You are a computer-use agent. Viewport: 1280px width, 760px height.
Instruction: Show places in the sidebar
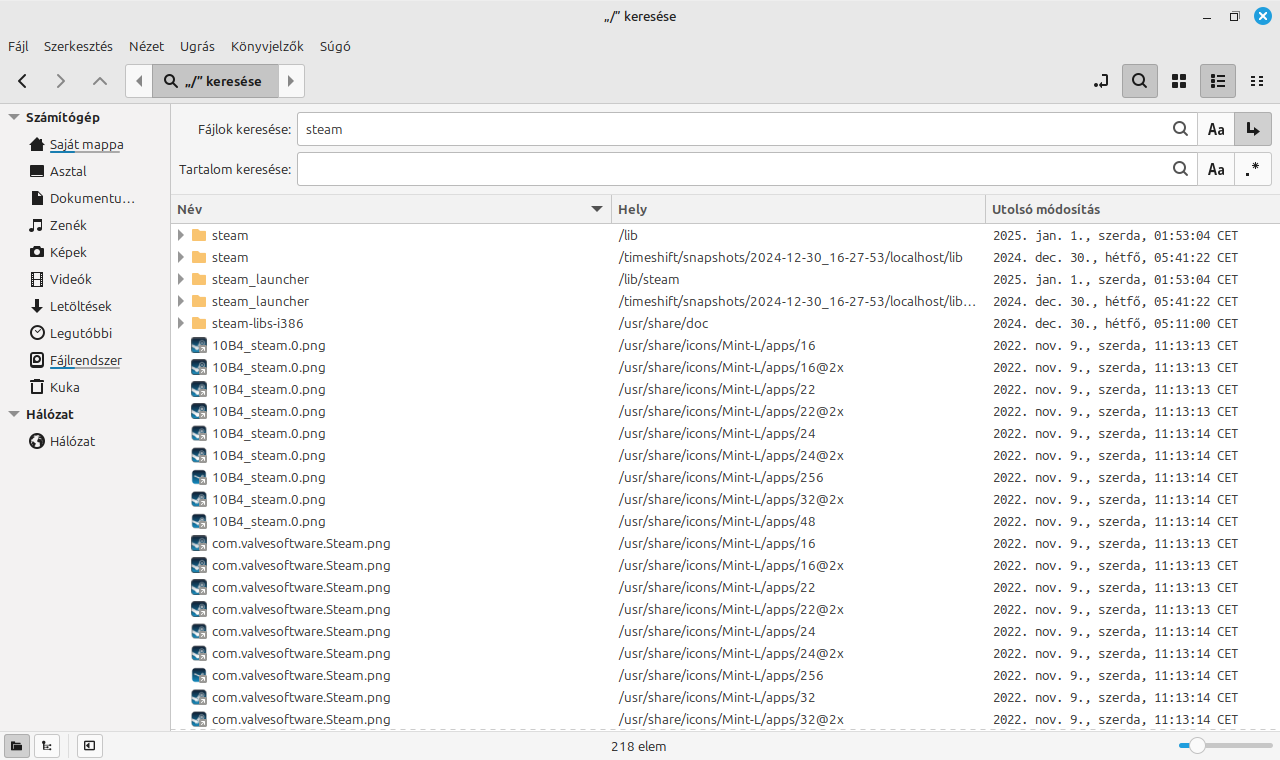(x=17, y=745)
